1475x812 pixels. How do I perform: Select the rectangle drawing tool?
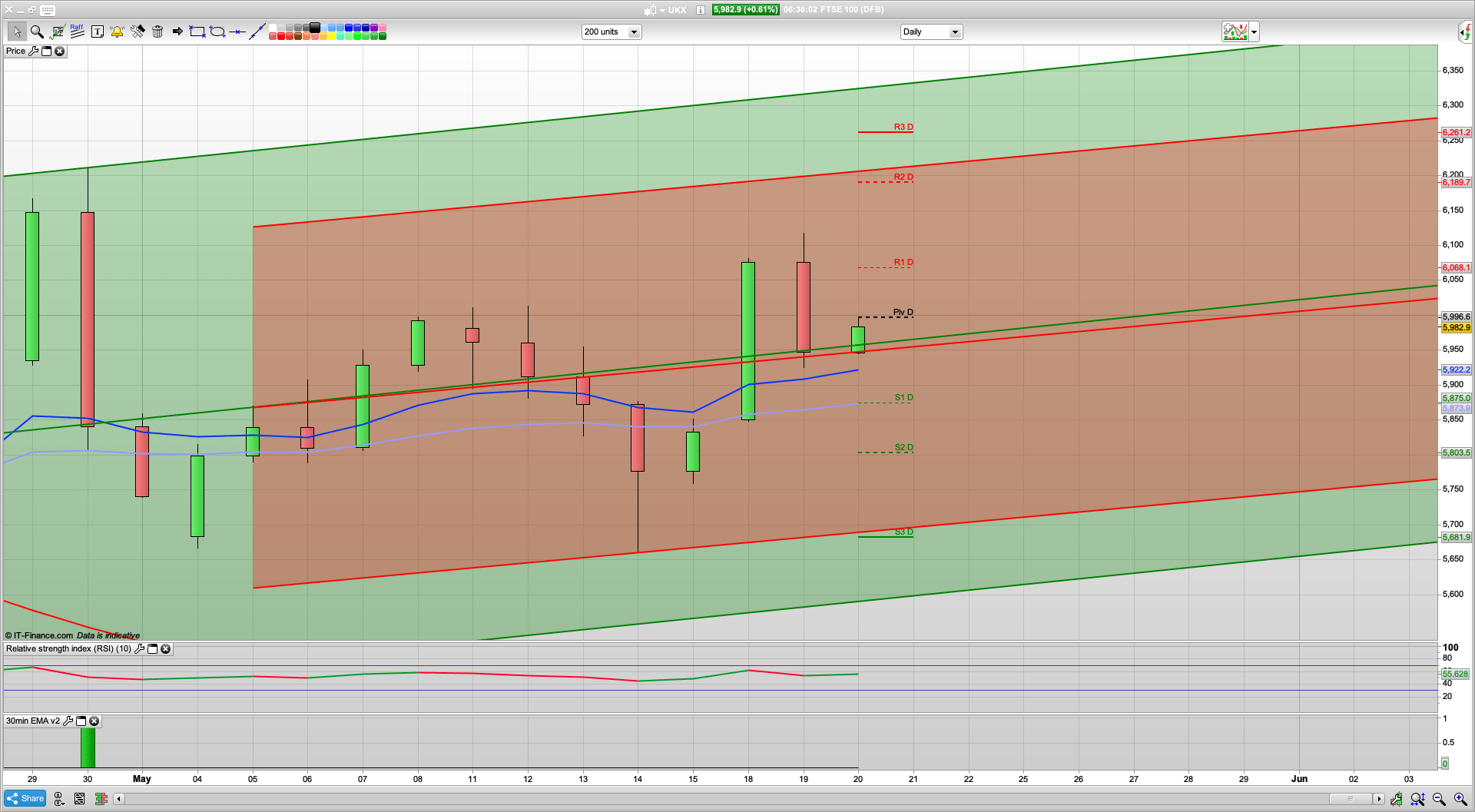pyautogui.click(x=197, y=31)
